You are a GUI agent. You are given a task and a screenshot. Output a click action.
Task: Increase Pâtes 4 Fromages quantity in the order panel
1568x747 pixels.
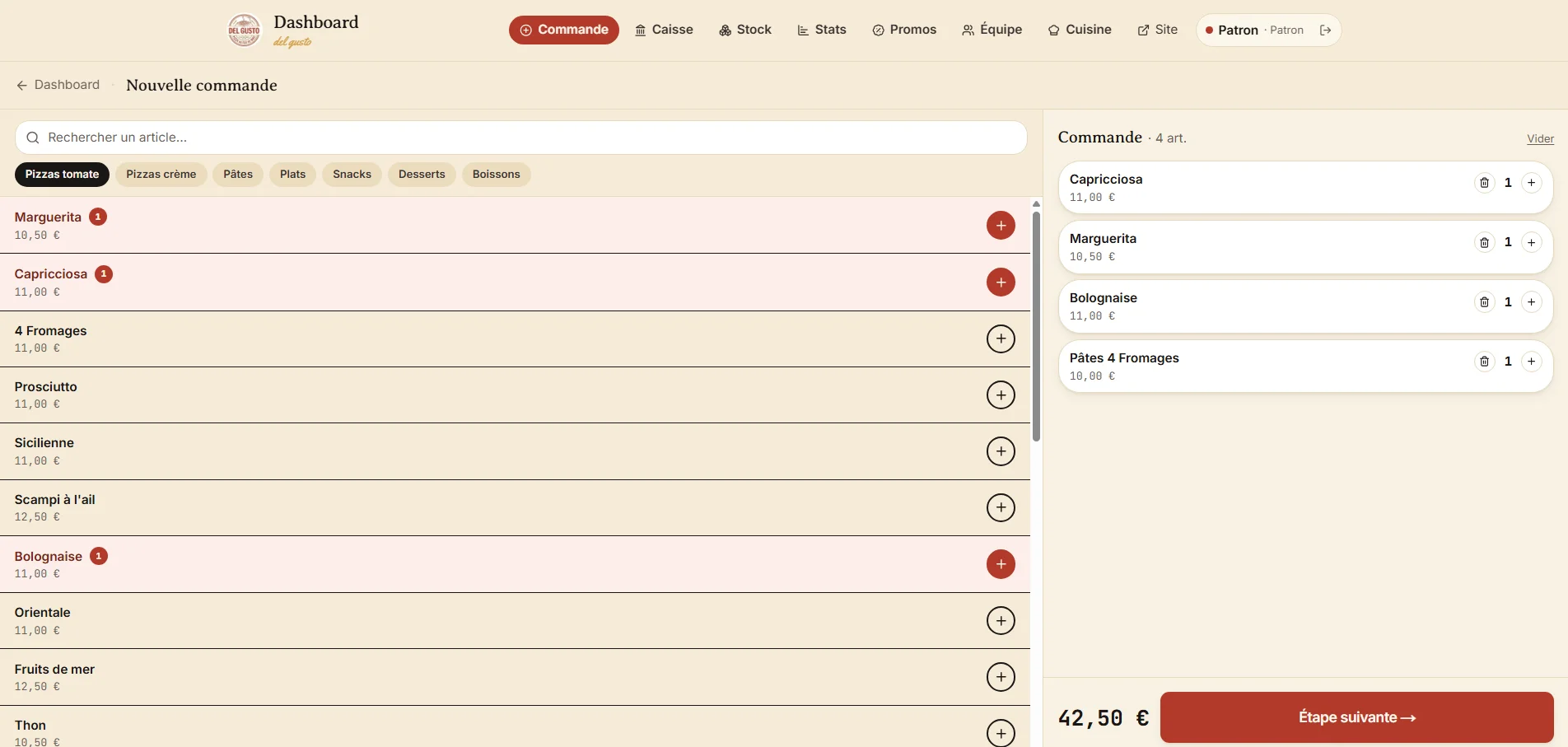pyautogui.click(x=1531, y=362)
